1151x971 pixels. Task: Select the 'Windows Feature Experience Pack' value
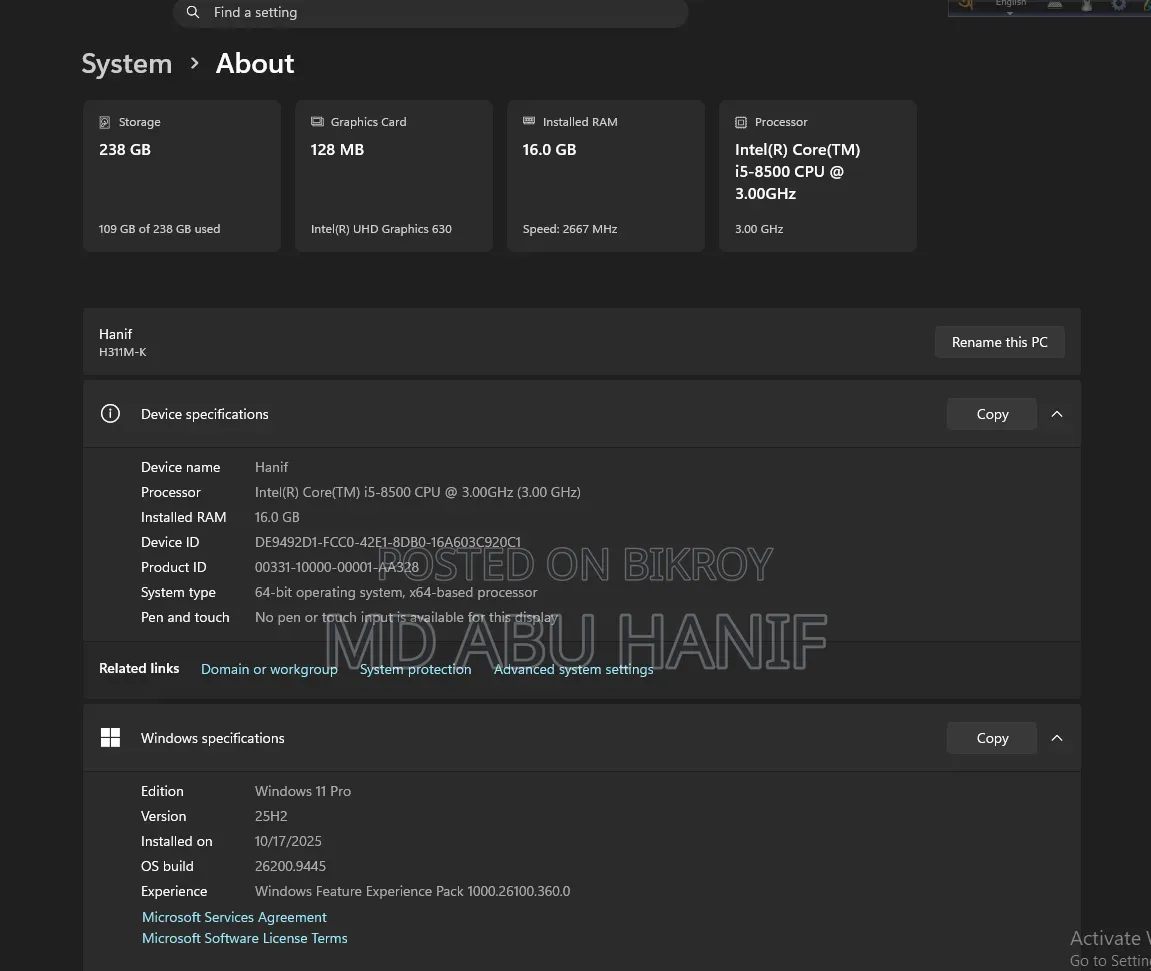[413, 891]
